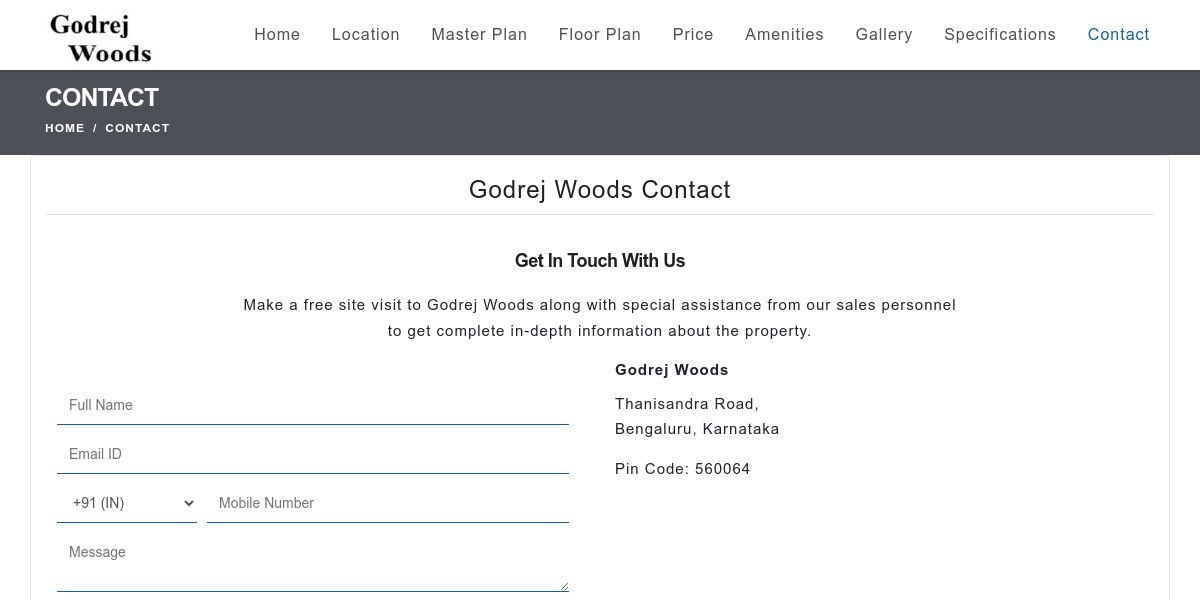
Task: Click the Godrej Woods logo
Action: coord(100,38)
